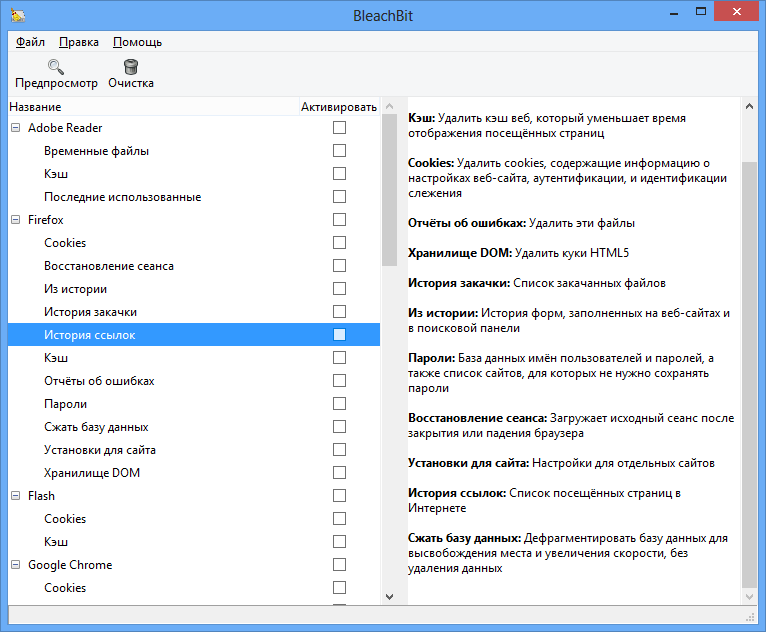Click the window resize grip corner
The width and height of the screenshot is (766, 632).
point(750,617)
